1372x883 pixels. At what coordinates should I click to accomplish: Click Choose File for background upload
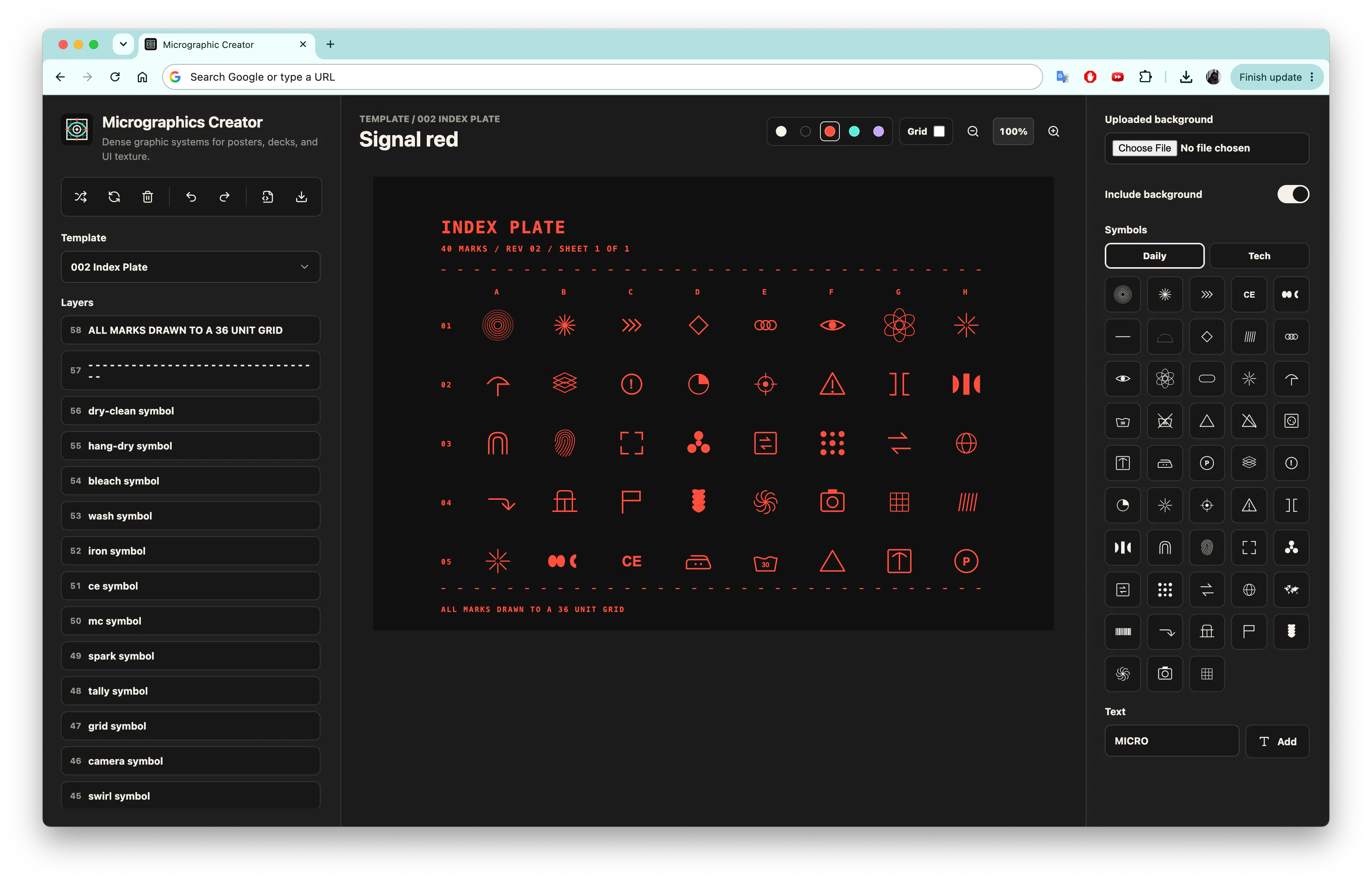coord(1144,148)
